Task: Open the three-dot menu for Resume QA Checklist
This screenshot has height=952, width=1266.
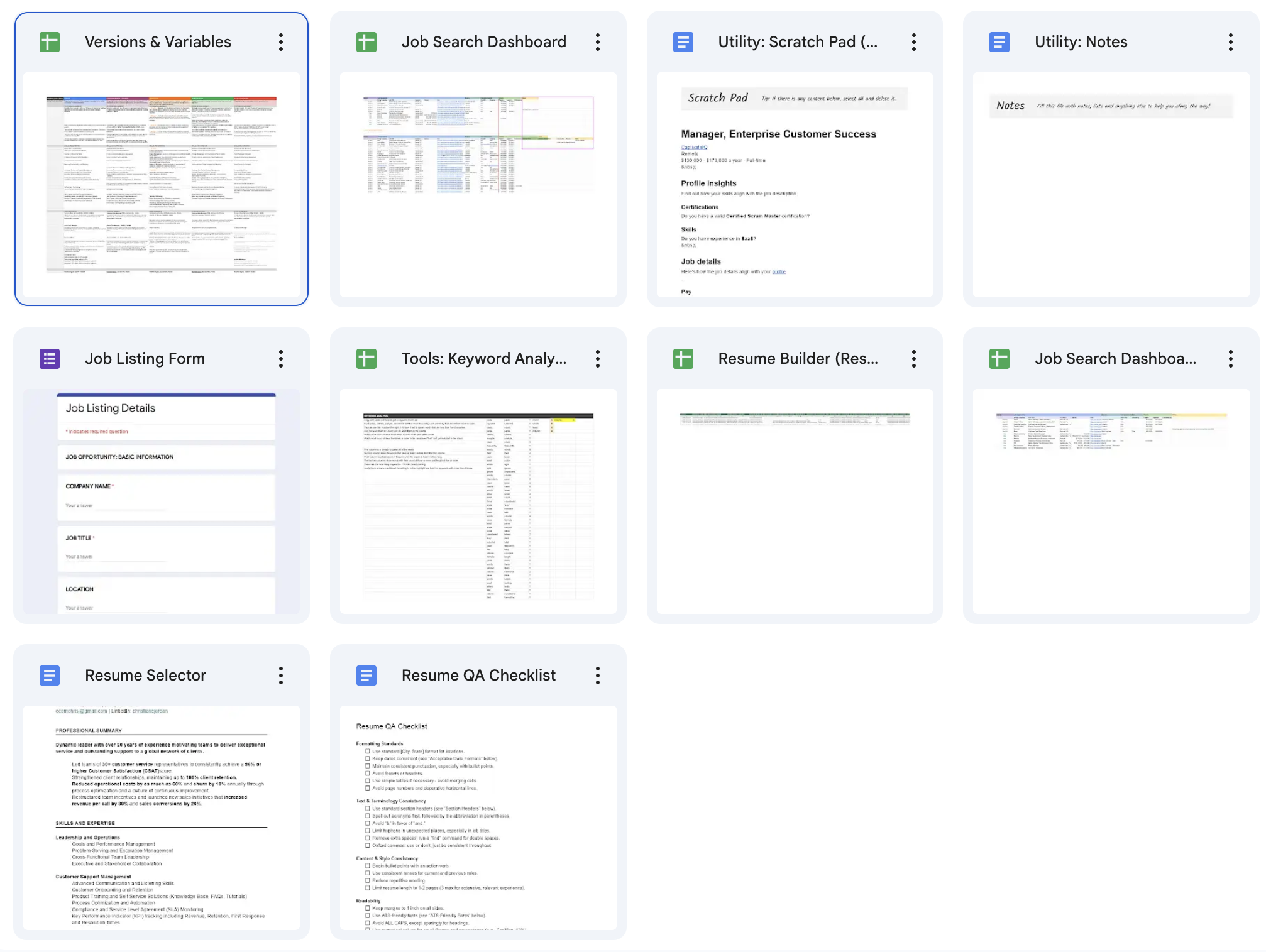Action: [x=598, y=676]
